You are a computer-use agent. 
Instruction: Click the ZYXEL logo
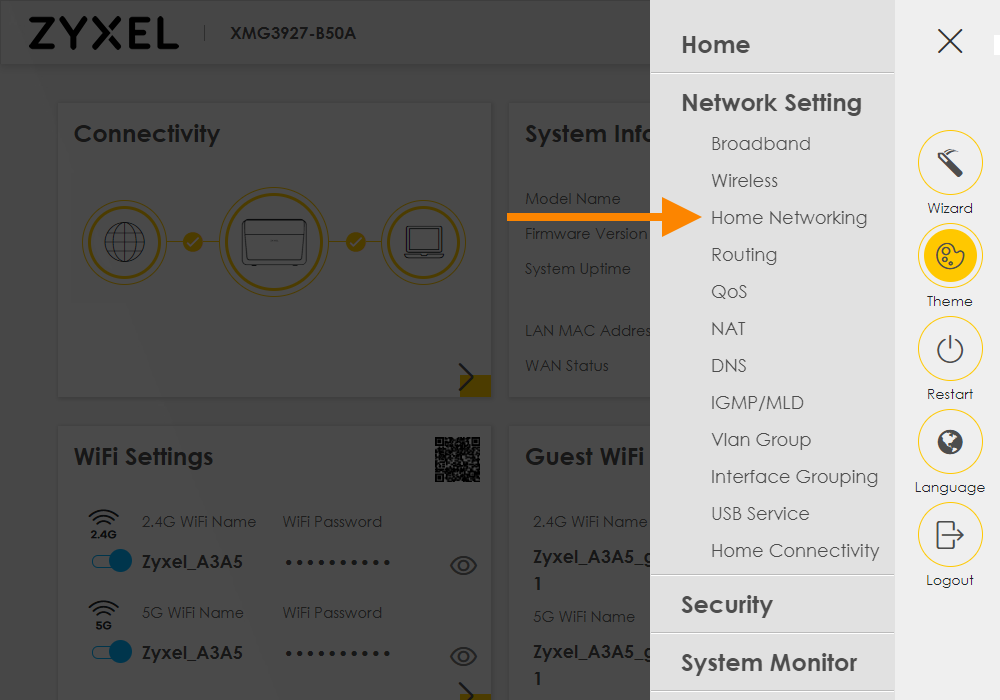[104, 33]
